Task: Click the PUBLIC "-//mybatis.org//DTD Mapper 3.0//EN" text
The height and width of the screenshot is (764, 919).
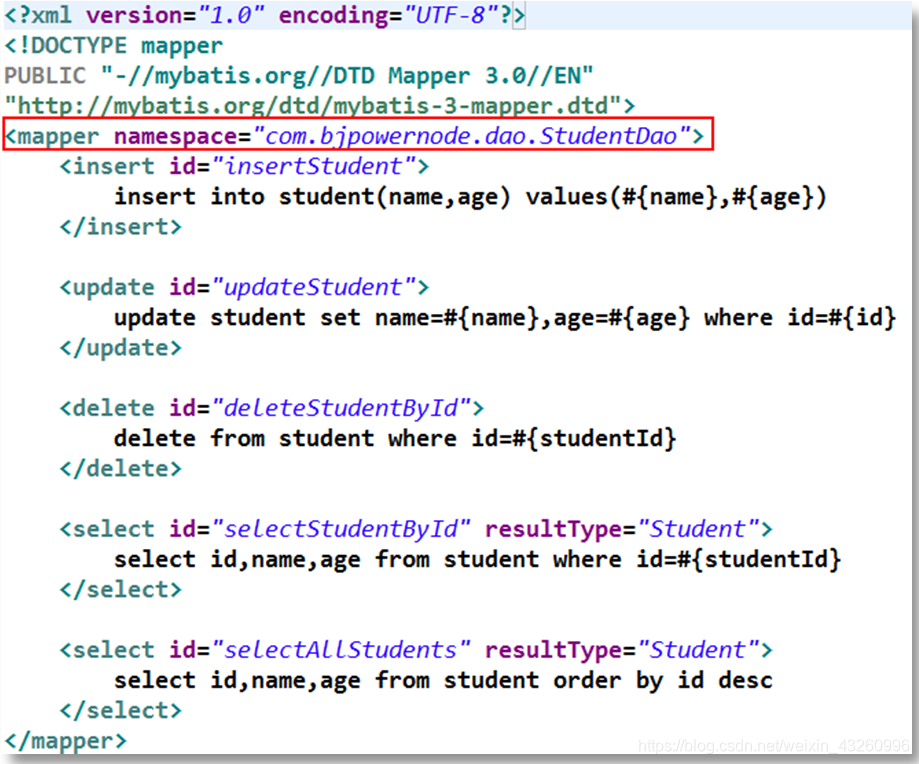Action: pos(299,76)
